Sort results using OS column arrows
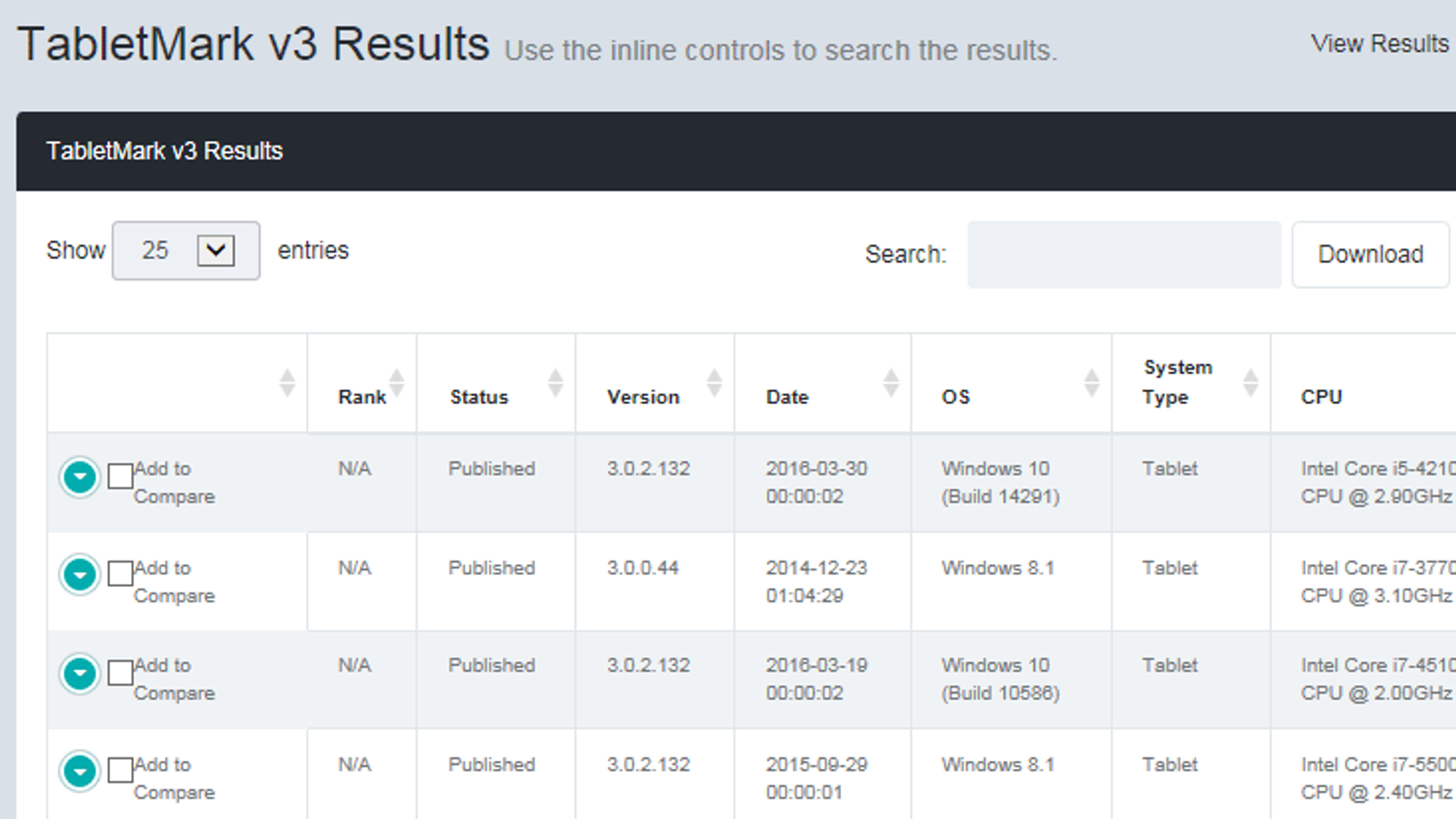Screen dimensions: 1456x819 tap(1091, 383)
